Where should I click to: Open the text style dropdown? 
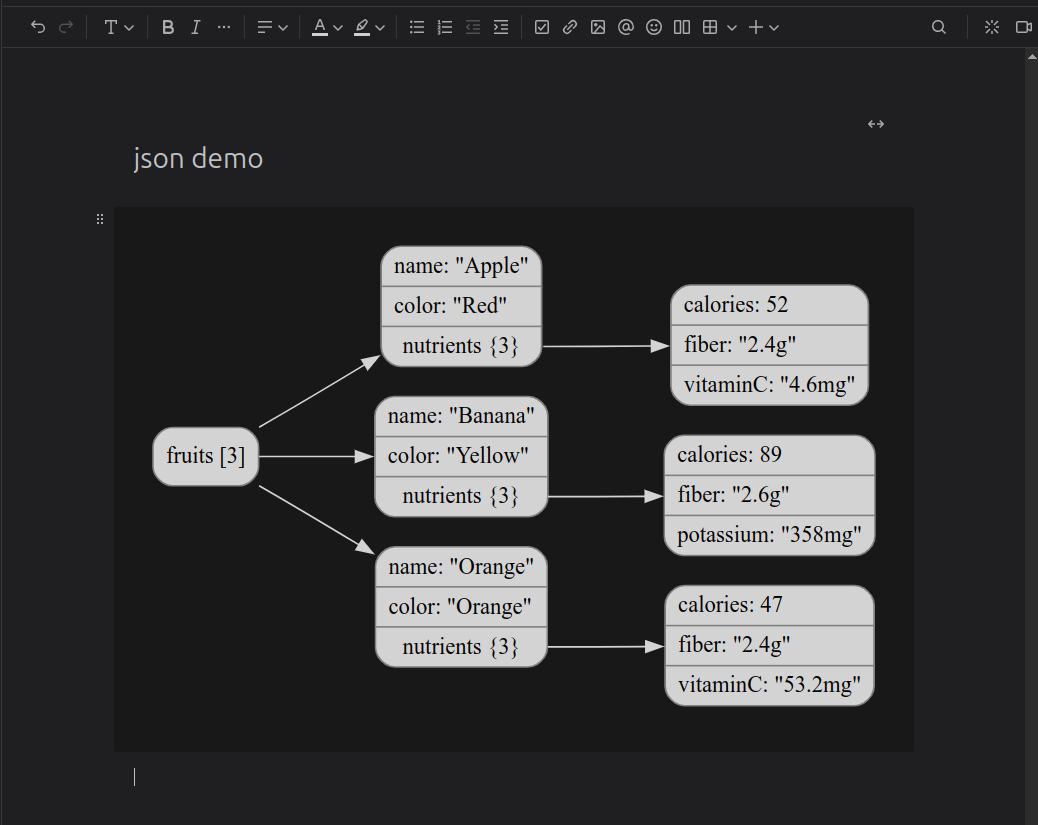[119, 28]
